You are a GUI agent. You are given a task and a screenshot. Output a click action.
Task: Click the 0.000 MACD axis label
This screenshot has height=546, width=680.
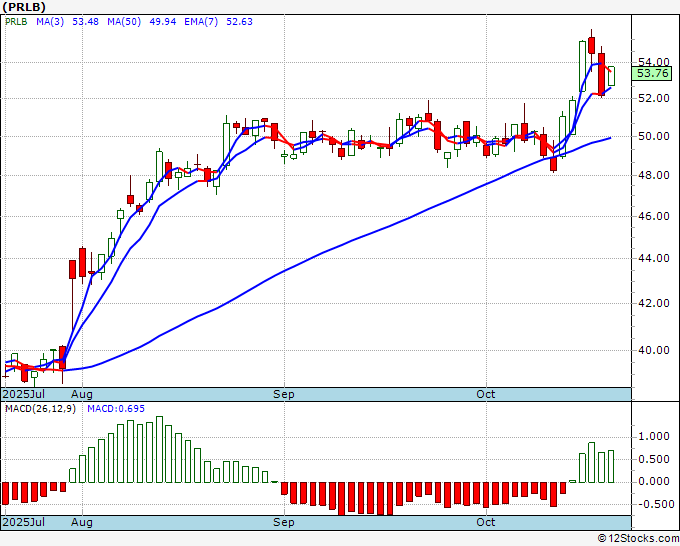point(653,481)
